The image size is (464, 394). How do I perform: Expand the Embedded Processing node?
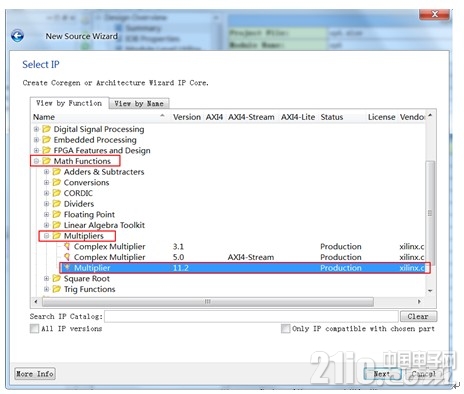pyautogui.click(x=37, y=140)
